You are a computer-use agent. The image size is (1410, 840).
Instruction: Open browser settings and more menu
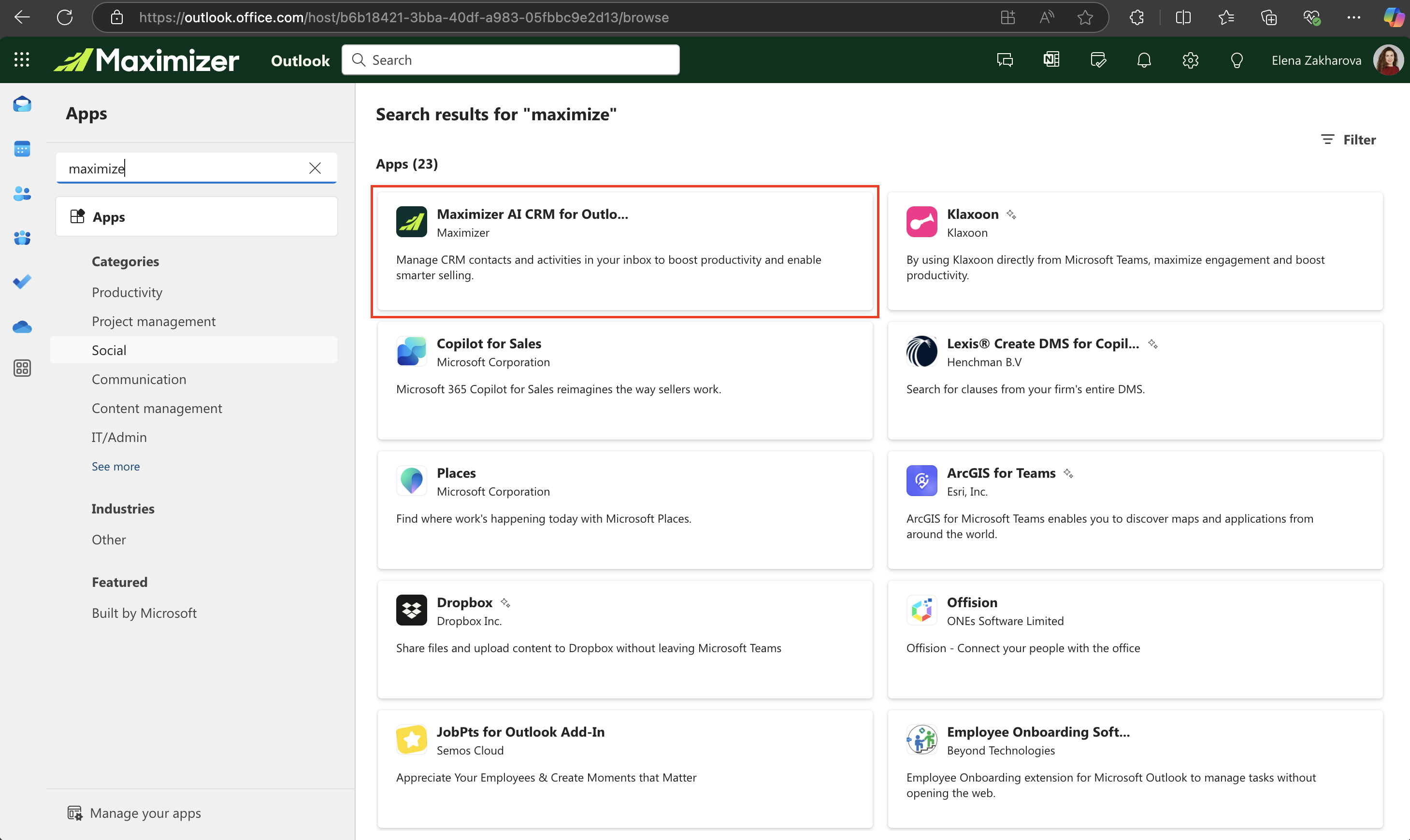[x=1354, y=17]
